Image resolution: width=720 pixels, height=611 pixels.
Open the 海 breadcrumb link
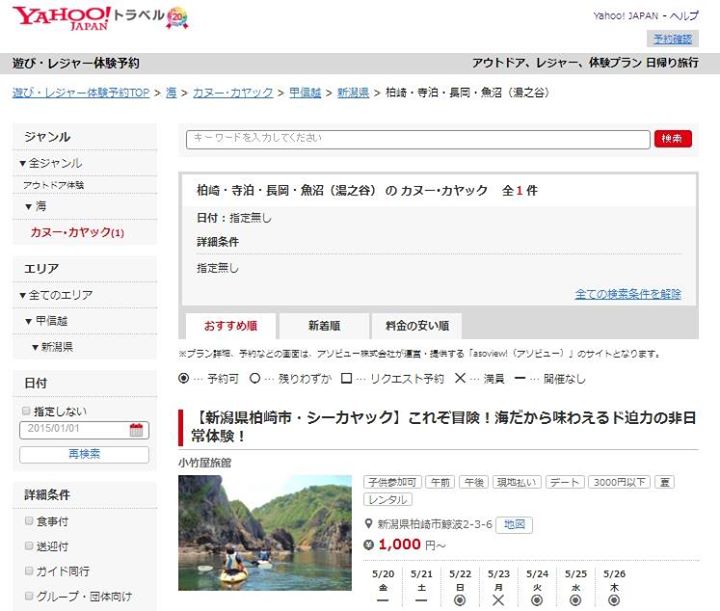tap(171, 93)
